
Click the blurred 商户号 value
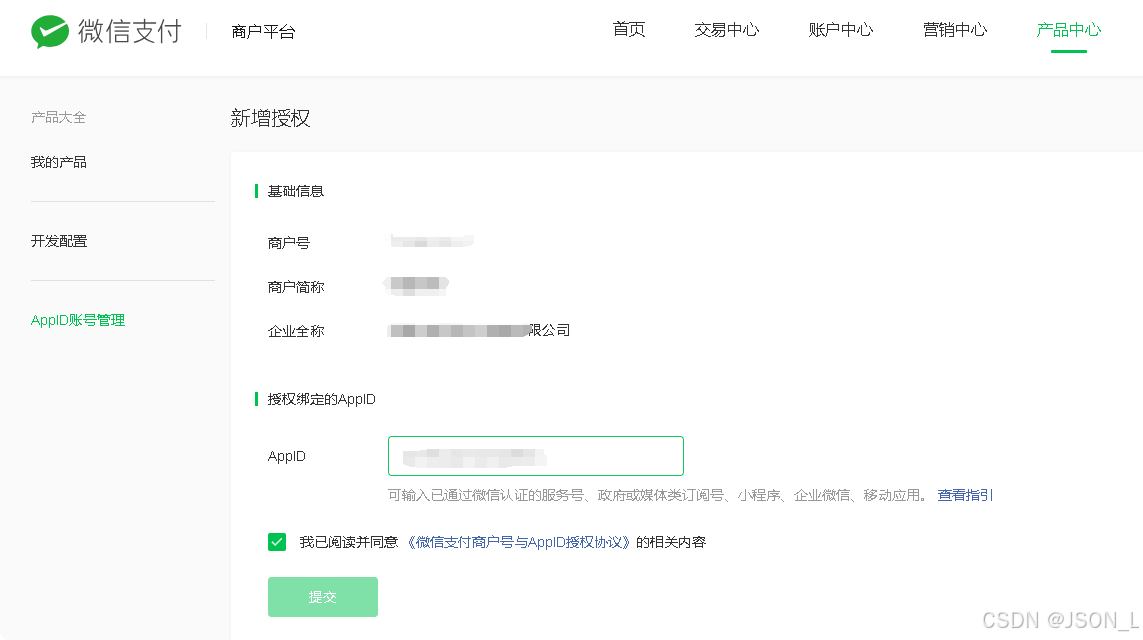(x=432, y=241)
